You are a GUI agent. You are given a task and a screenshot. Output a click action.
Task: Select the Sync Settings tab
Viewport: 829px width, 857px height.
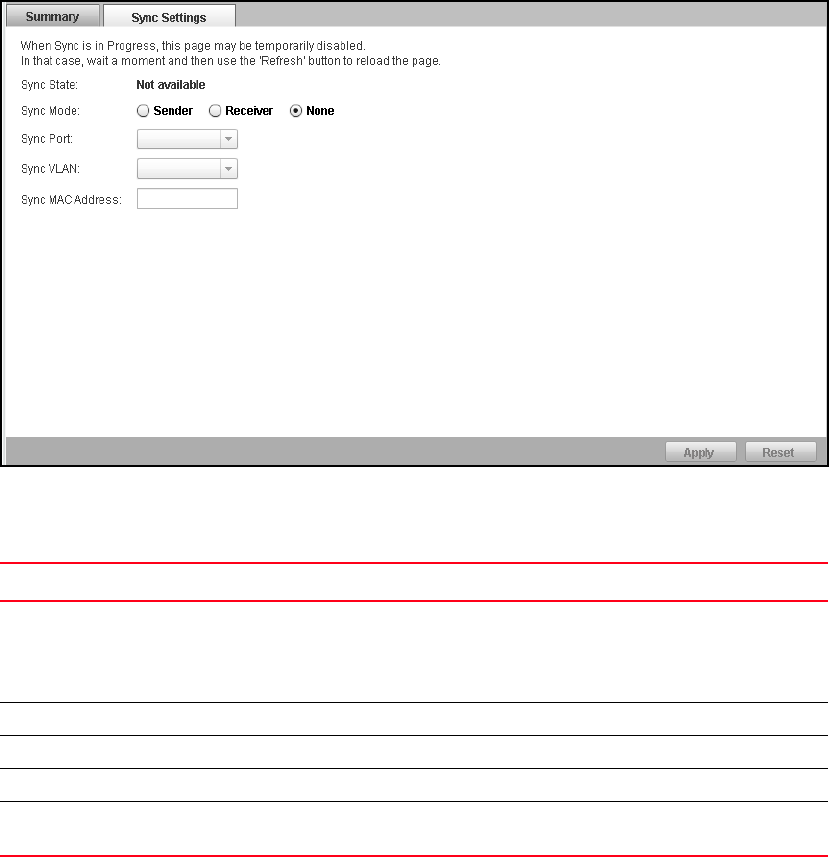tap(169, 16)
